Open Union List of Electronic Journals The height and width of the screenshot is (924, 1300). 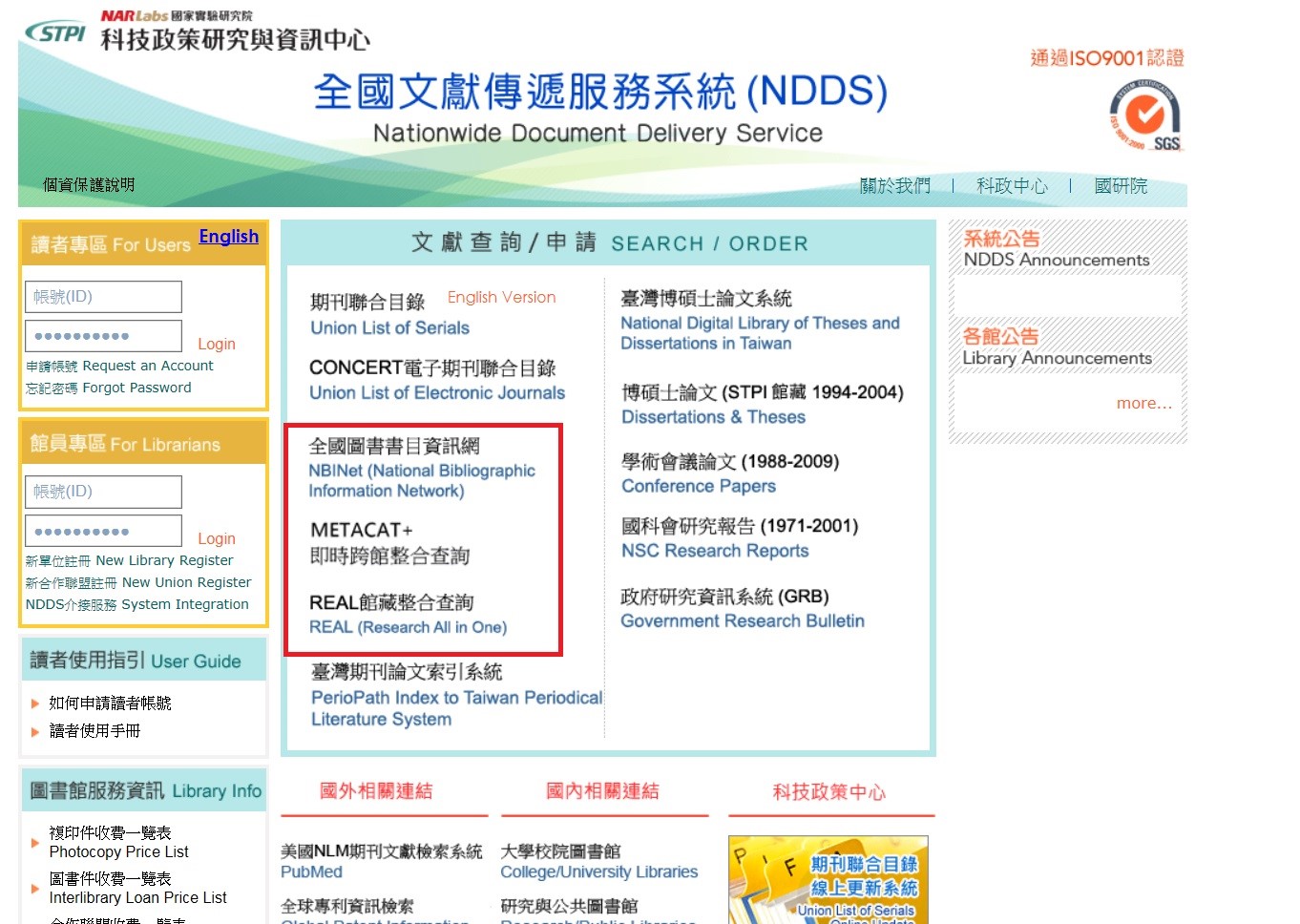437,392
